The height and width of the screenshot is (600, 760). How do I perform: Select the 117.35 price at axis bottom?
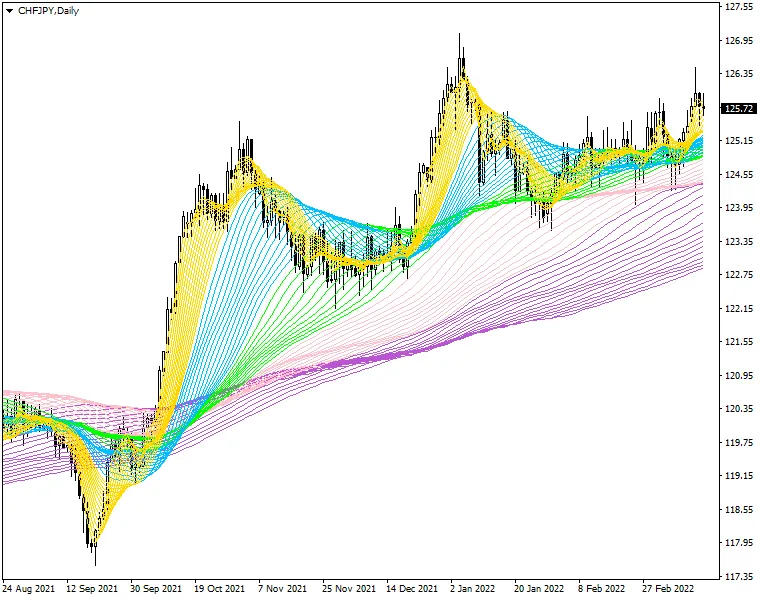click(x=738, y=577)
